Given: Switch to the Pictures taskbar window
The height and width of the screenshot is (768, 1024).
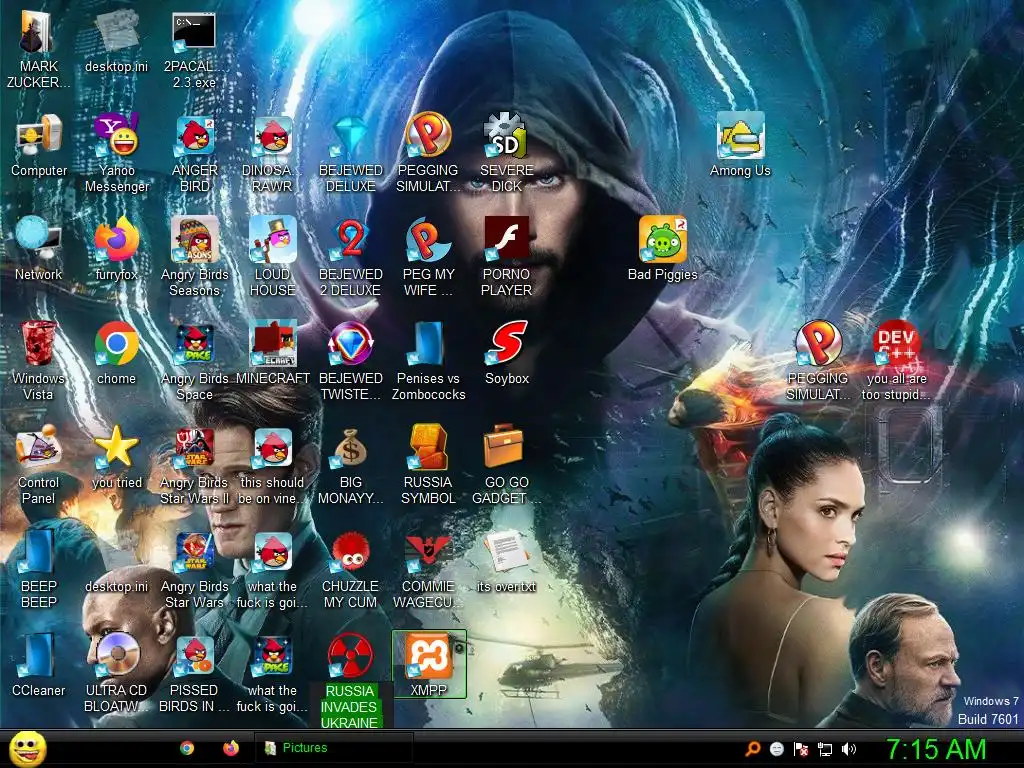Looking at the screenshot, I should coord(334,748).
